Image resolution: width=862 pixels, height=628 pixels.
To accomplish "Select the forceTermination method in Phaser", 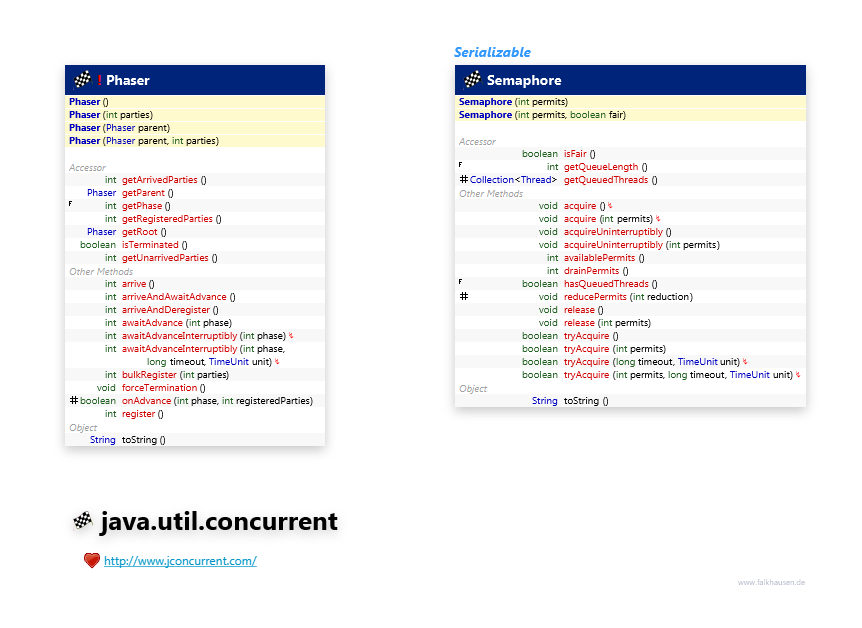I will (159, 388).
